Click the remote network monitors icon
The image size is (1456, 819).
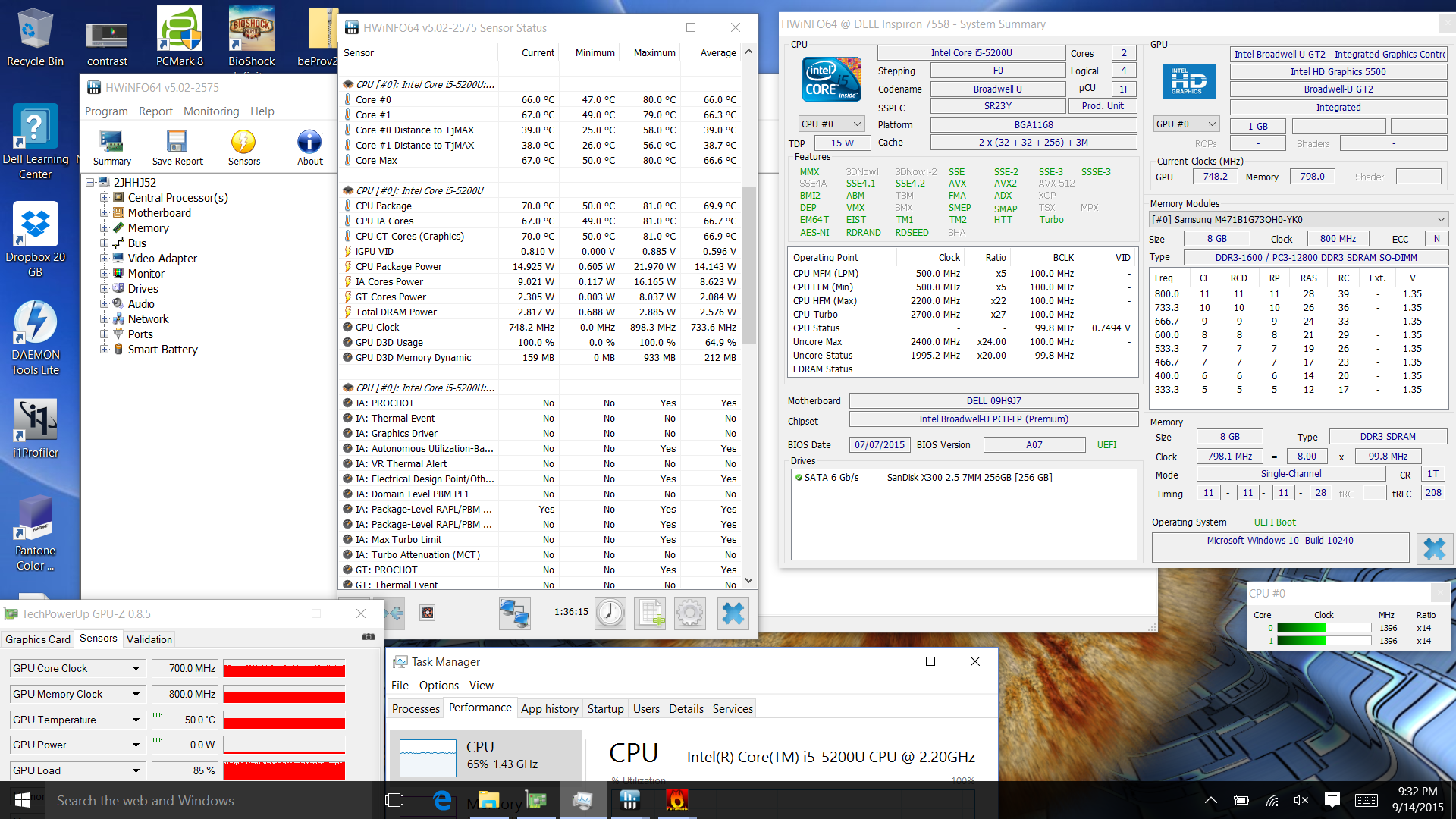tap(514, 613)
